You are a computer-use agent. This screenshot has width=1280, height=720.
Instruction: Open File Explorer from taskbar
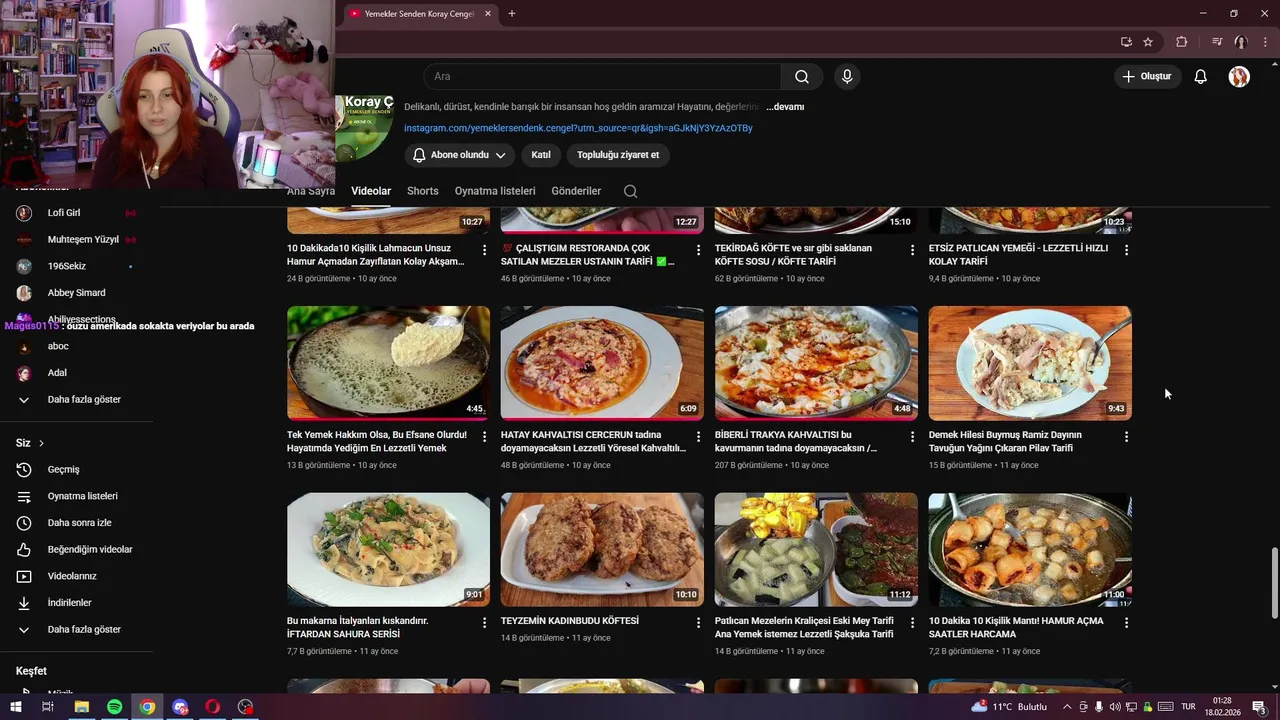pyautogui.click(x=82, y=707)
